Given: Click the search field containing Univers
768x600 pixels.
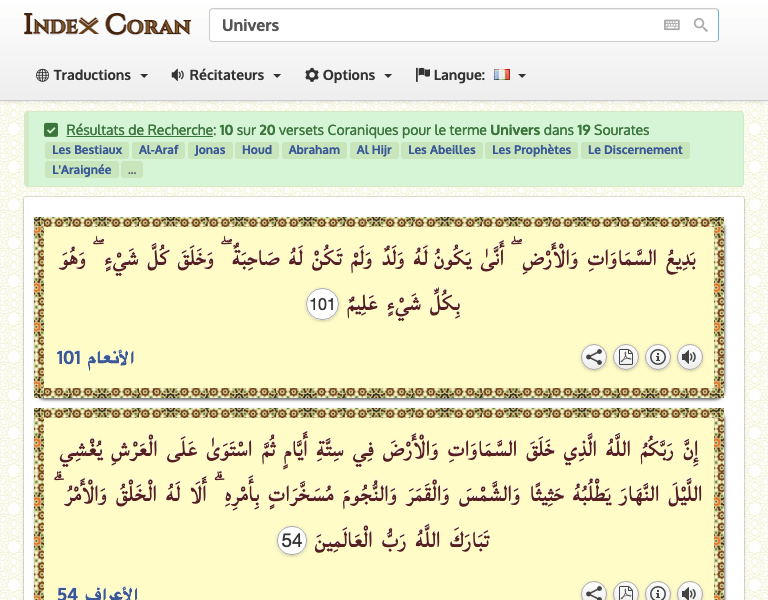Looking at the screenshot, I should point(430,25).
